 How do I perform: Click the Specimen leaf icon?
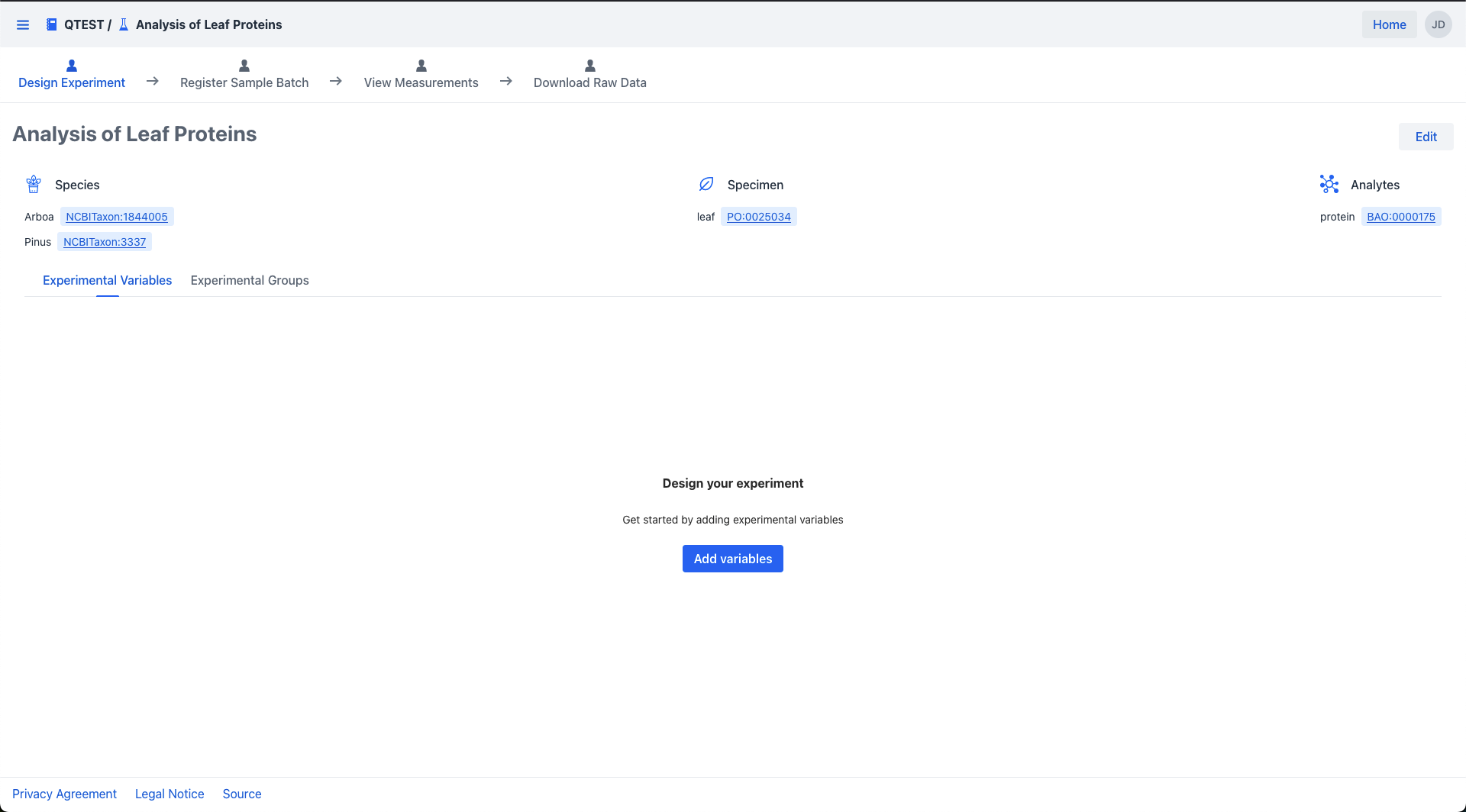[x=706, y=184]
